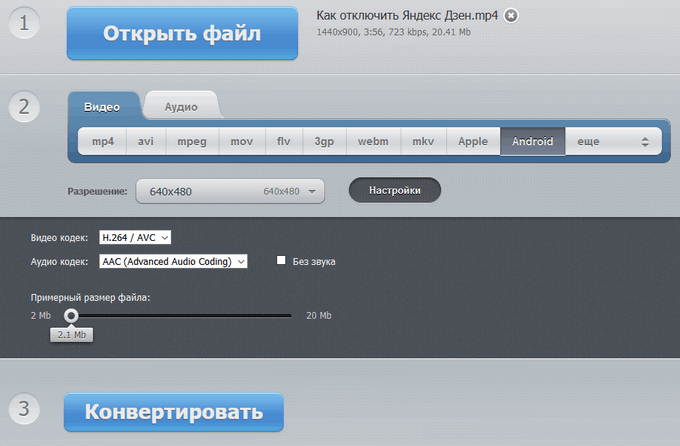Click the Конвертировать button
Viewport: 680px width, 446px height.
click(174, 412)
